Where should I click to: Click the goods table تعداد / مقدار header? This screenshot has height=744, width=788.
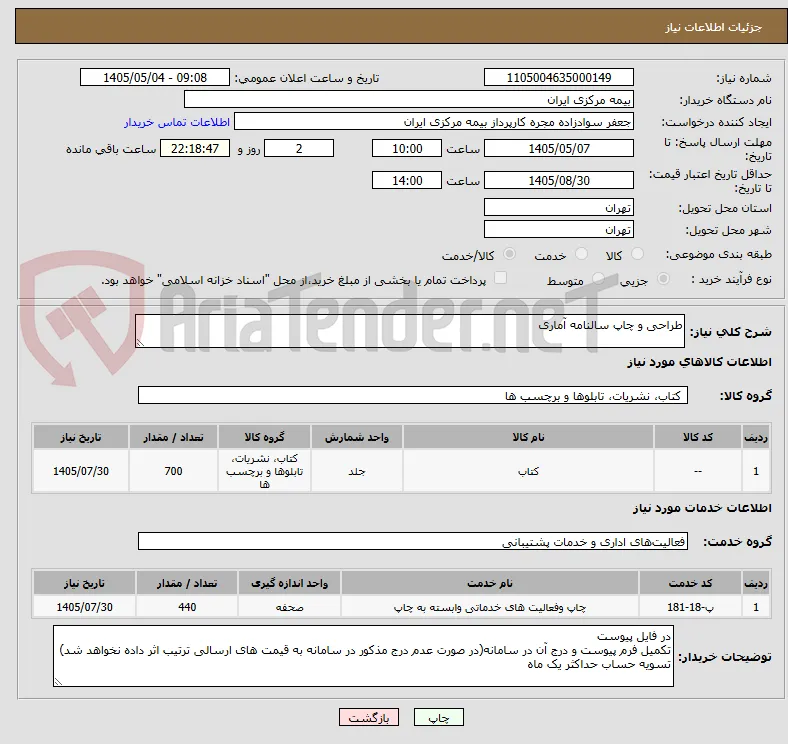click(173, 436)
